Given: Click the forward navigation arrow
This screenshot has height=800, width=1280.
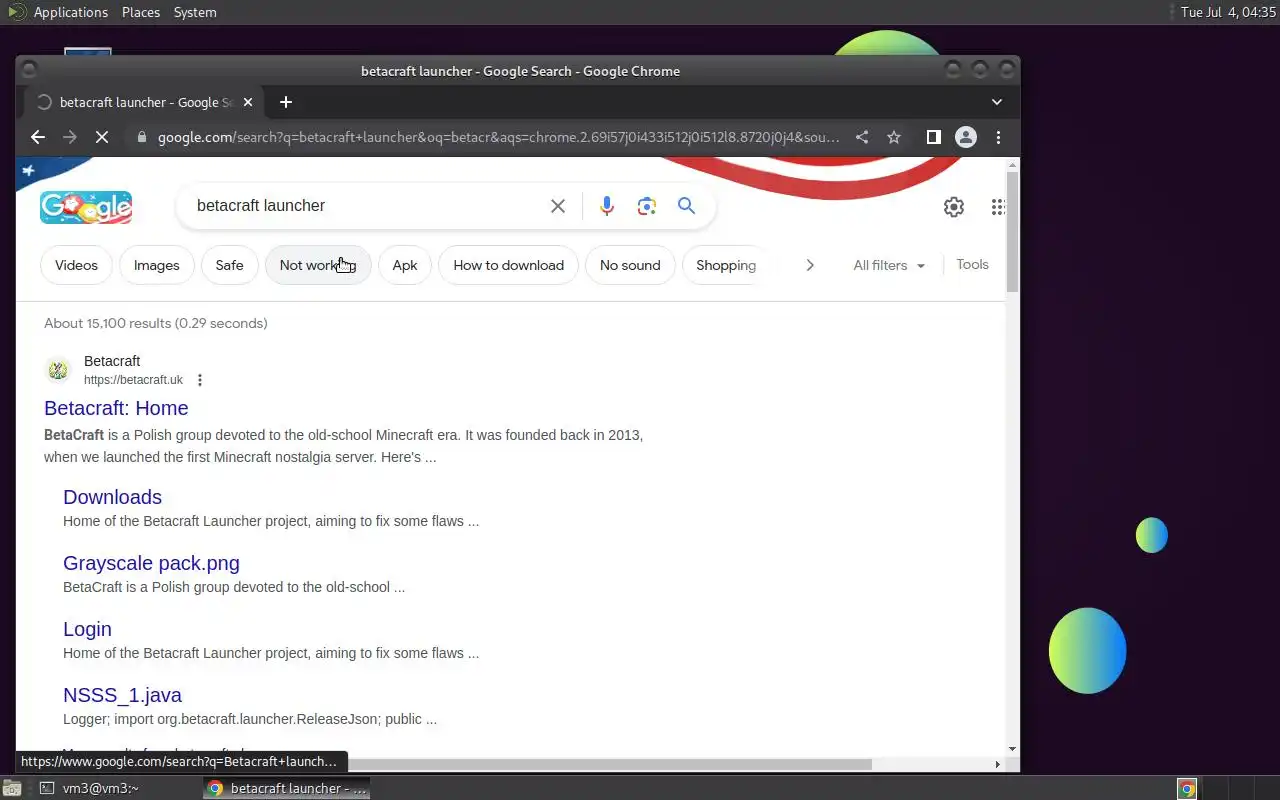Looking at the screenshot, I should point(70,137).
